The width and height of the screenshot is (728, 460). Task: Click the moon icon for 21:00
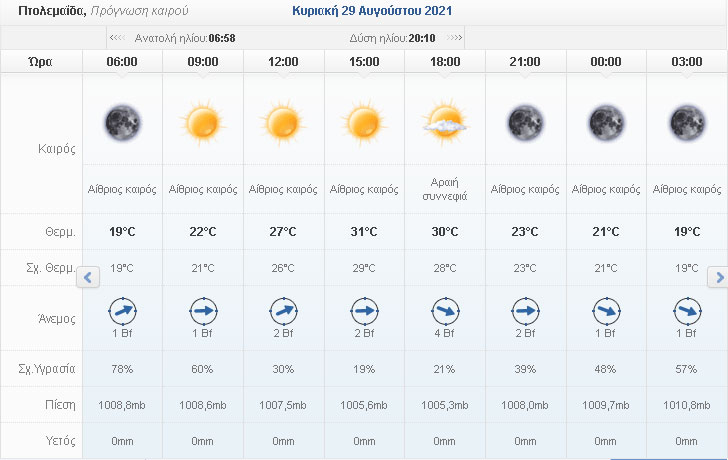tap(525, 124)
